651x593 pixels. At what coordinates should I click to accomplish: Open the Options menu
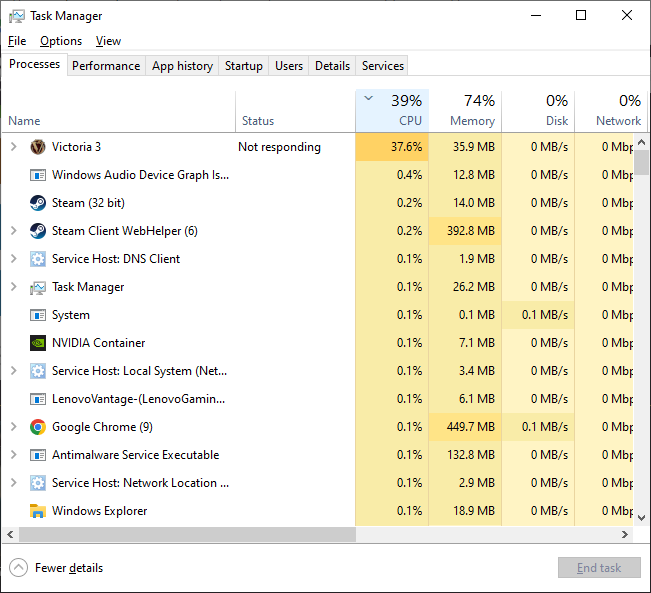coord(61,41)
